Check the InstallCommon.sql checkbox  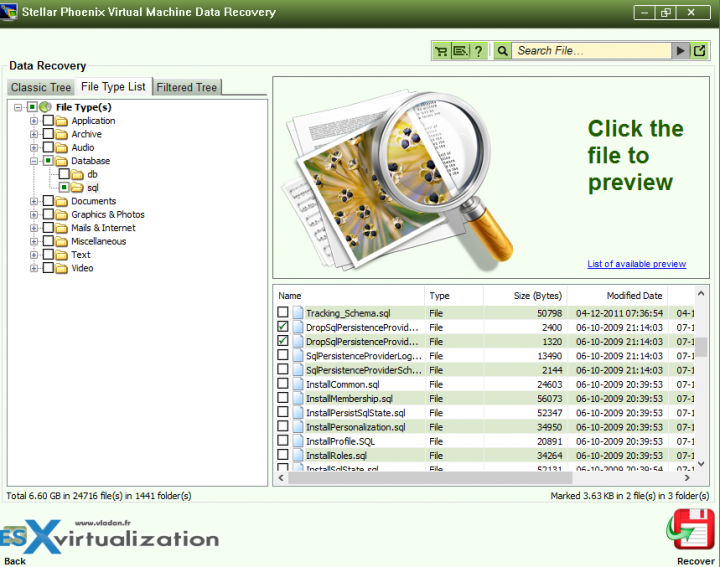tap(283, 383)
